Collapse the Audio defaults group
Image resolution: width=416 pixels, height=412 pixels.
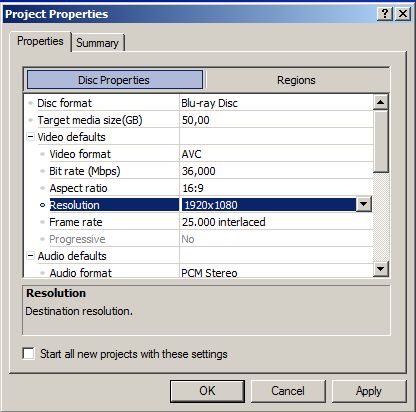(x=30, y=256)
